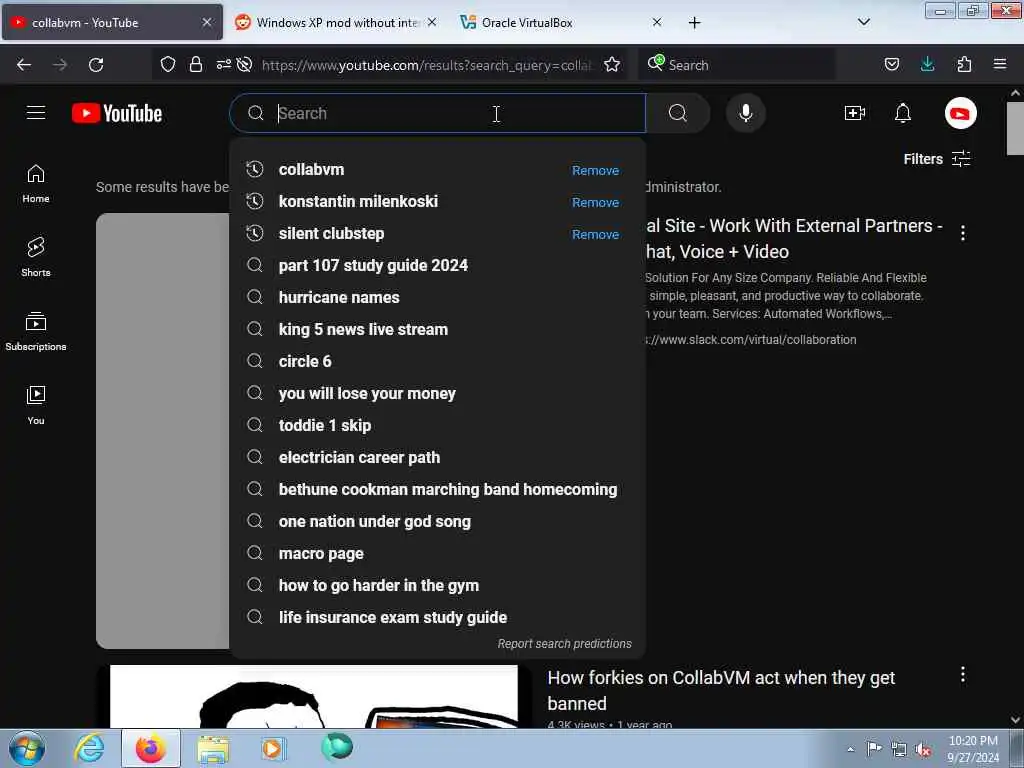The image size is (1024, 768).
Task: Choose part 107 study guide 2024 suggestion
Action: point(438,265)
